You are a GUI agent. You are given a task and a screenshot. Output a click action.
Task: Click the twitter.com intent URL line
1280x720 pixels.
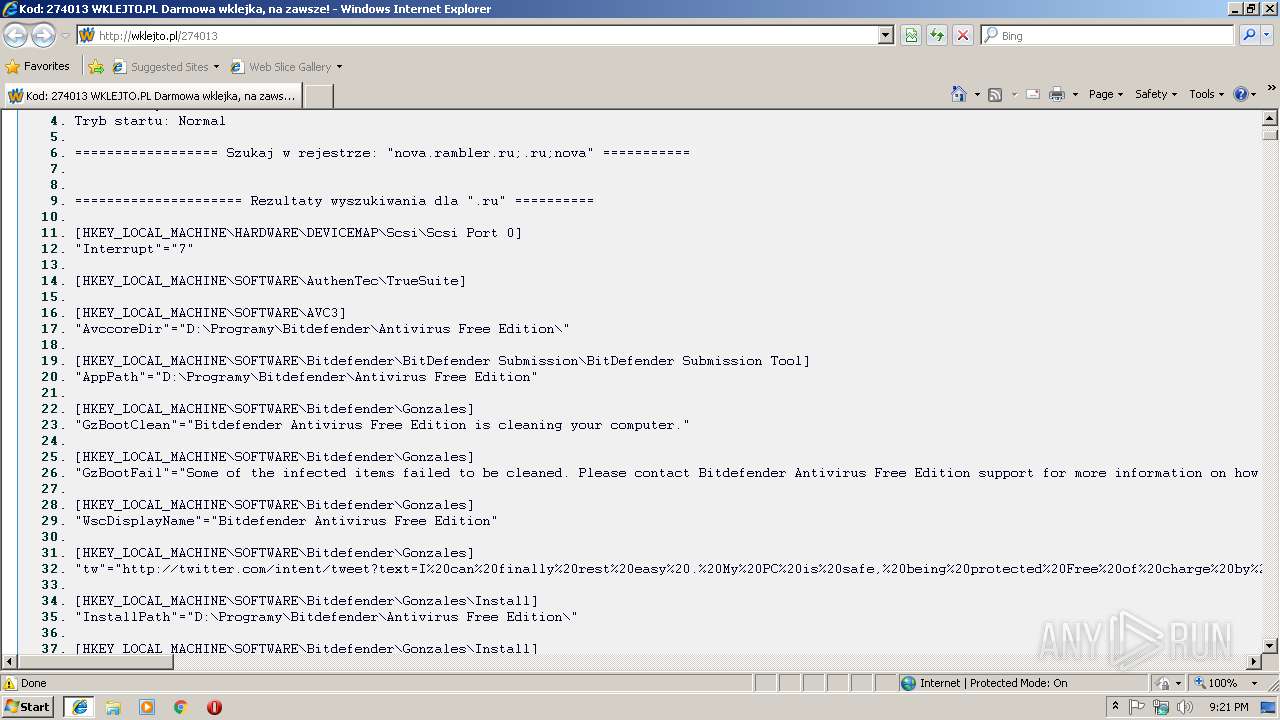pos(667,569)
